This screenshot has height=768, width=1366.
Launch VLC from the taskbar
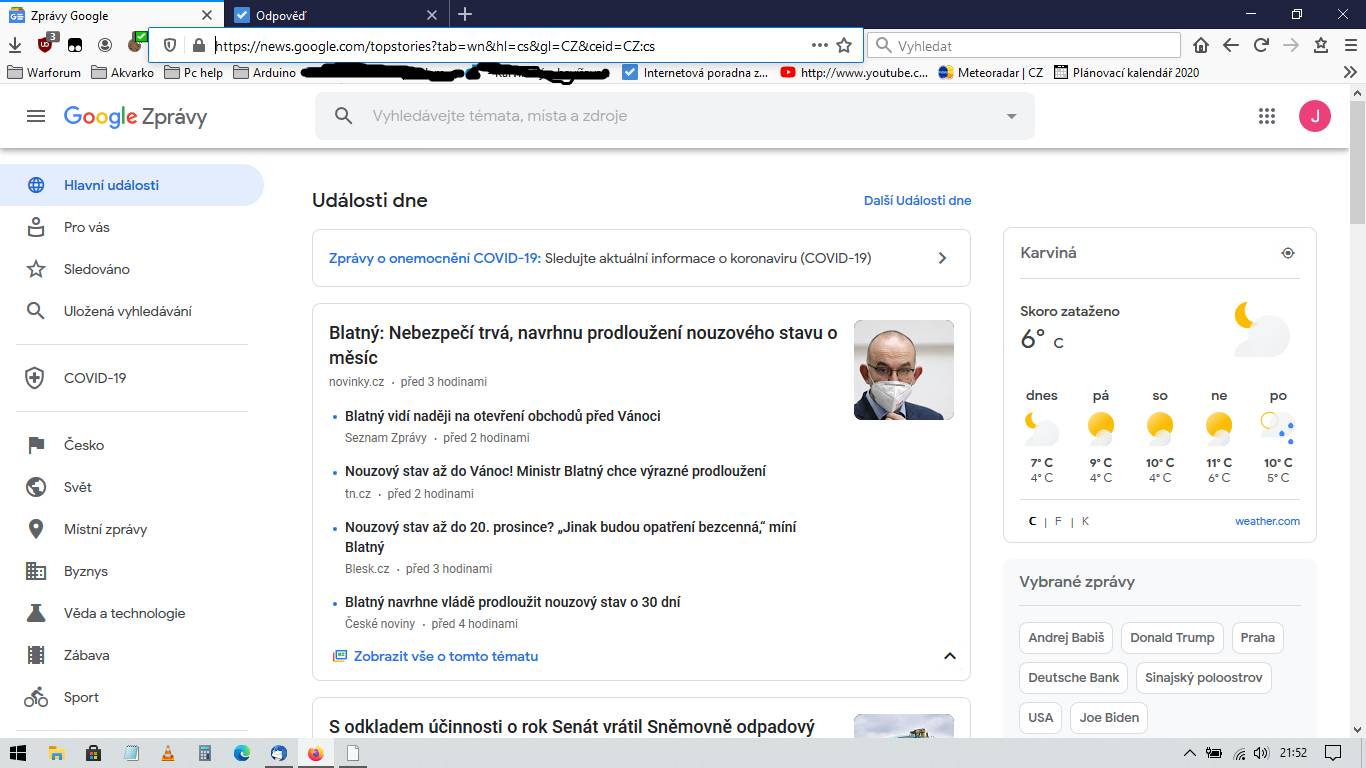click(168, 753)
